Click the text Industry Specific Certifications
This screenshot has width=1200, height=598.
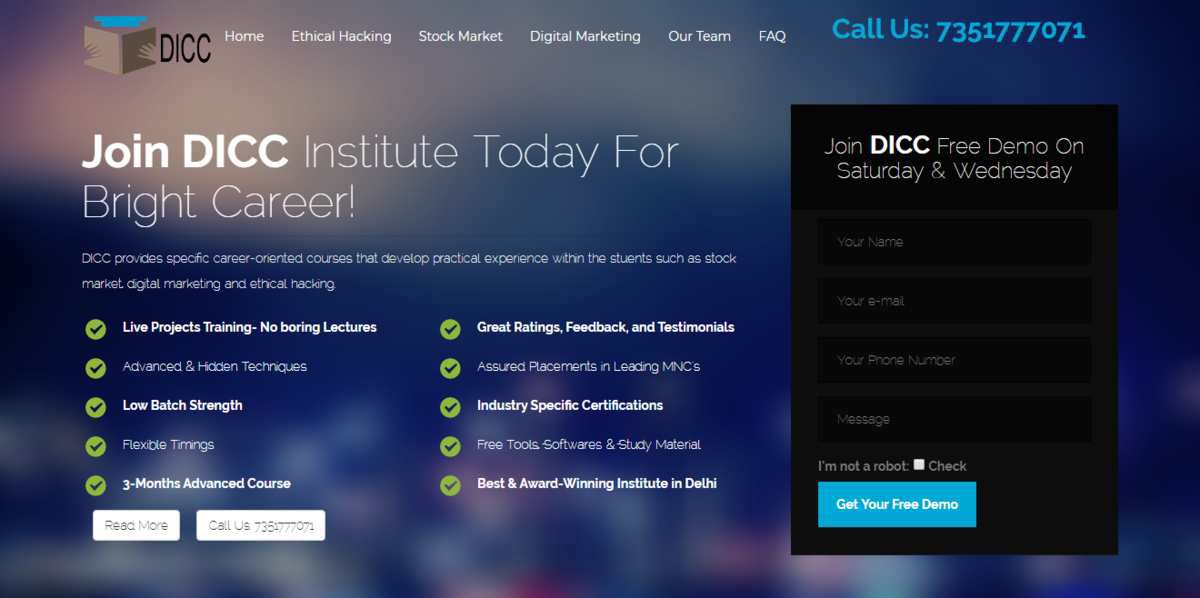(x=570, y=405)
